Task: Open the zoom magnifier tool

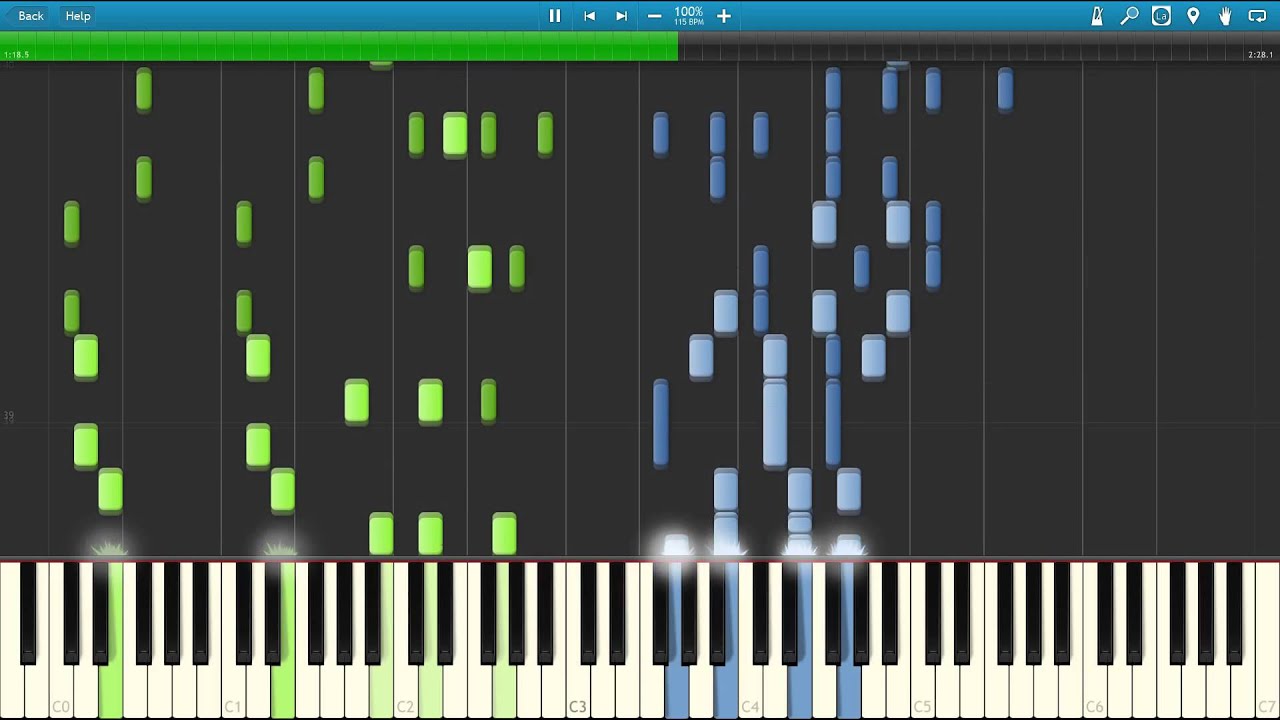Action: click(x=1129, y=16)
